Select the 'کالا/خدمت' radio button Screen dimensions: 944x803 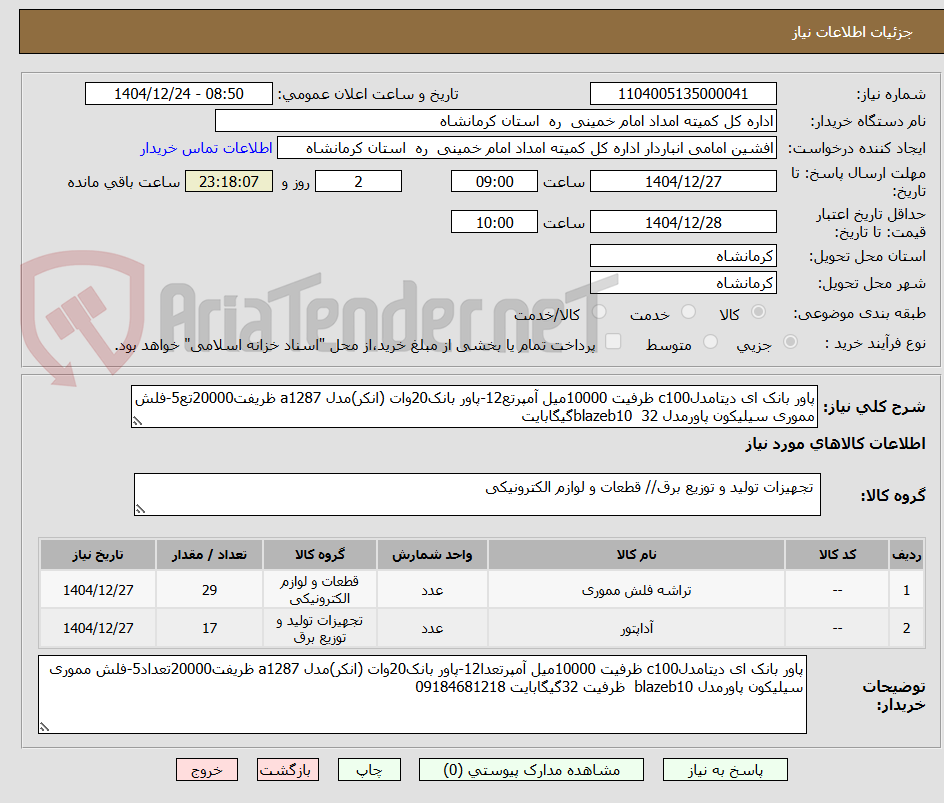(599, 312)
